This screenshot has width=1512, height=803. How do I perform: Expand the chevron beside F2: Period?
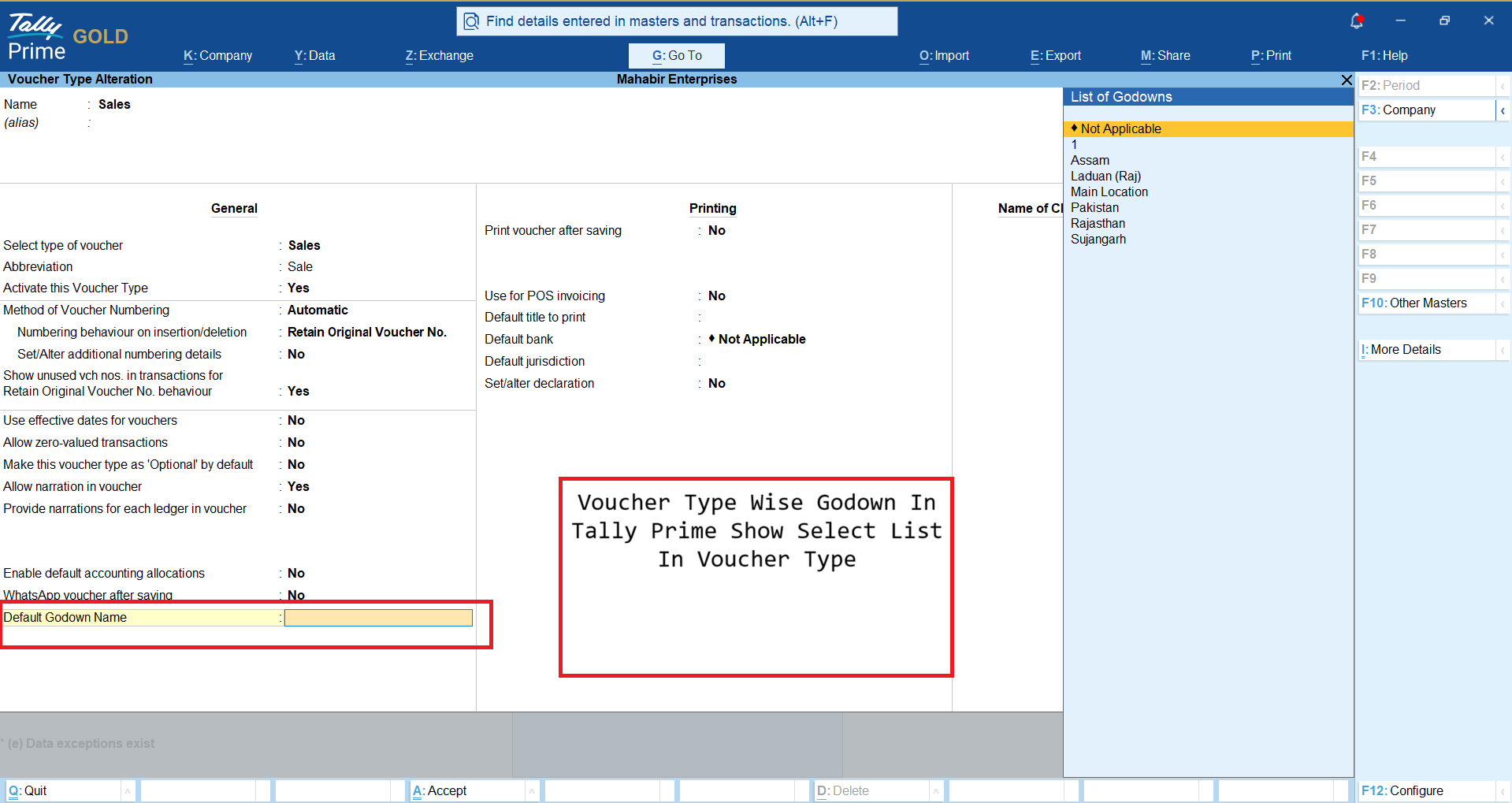1503,86
